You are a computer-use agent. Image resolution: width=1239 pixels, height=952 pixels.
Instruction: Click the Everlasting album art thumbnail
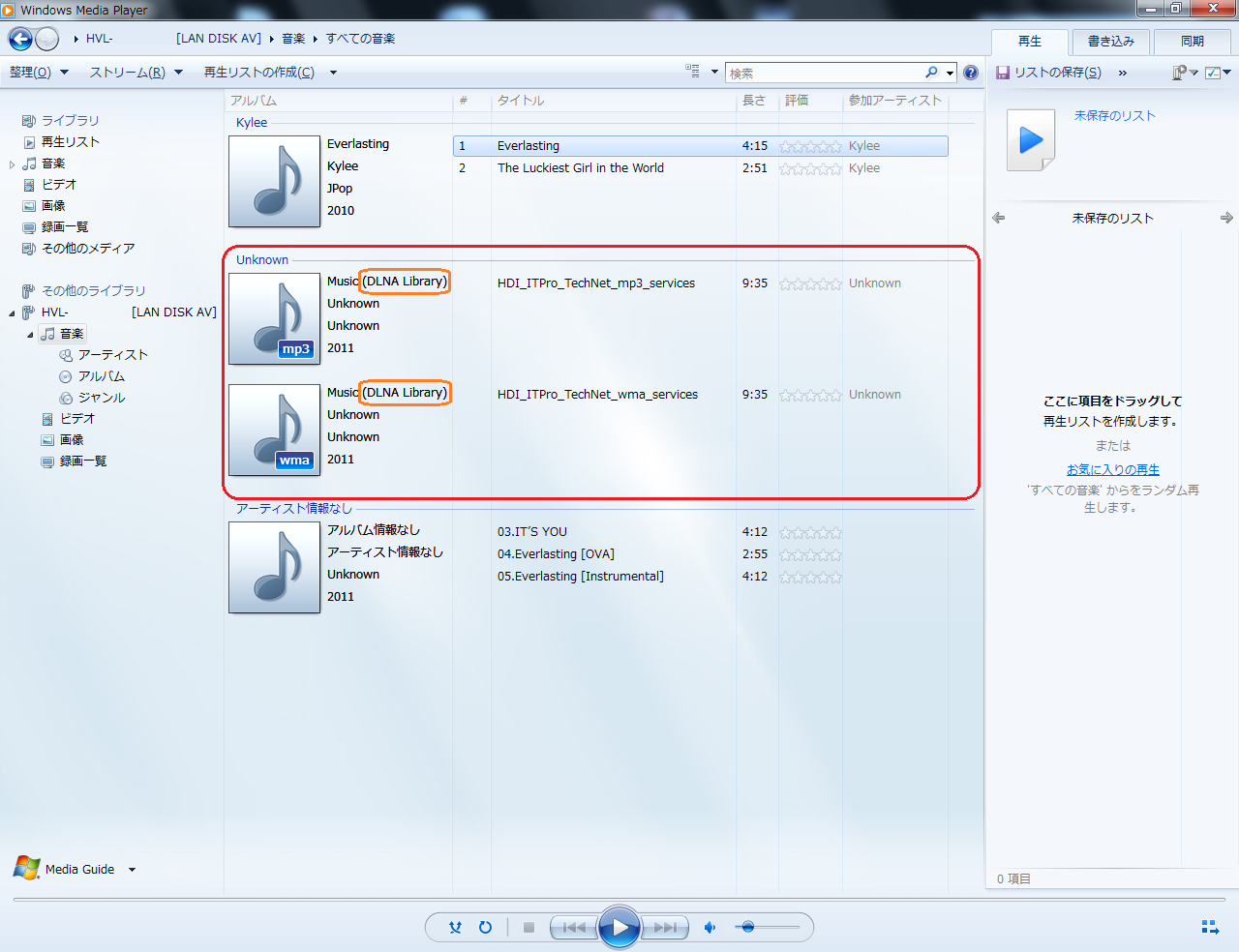(274, 181)
